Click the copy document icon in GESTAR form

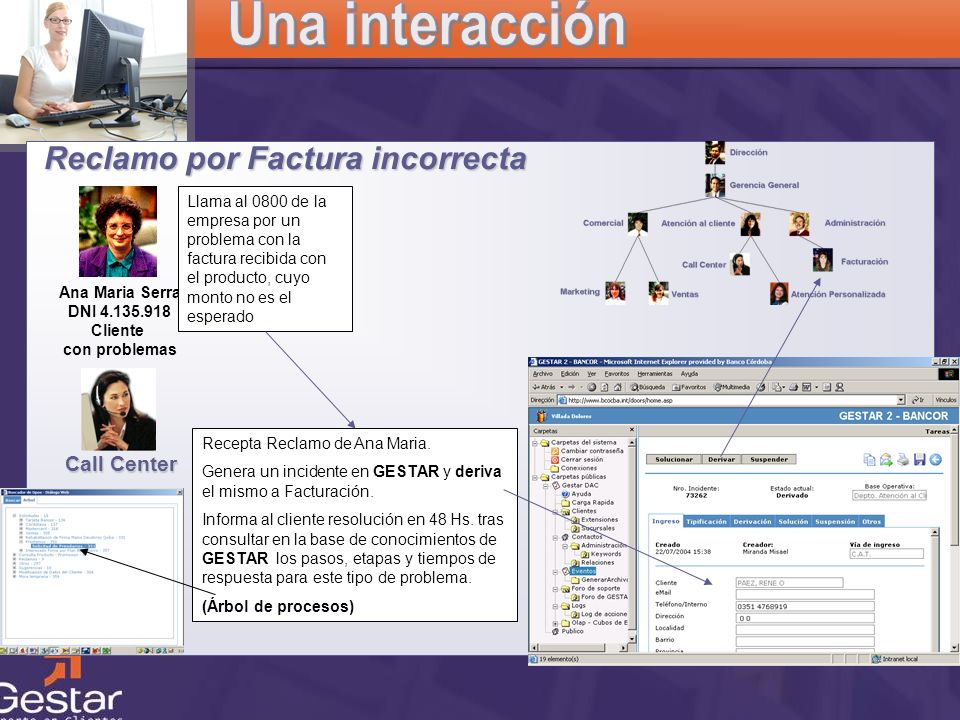coord(869,459)
